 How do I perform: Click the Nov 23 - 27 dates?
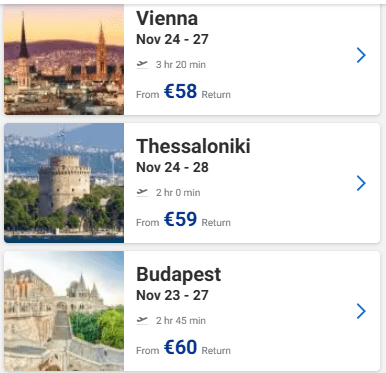click(x=172, y=295)
